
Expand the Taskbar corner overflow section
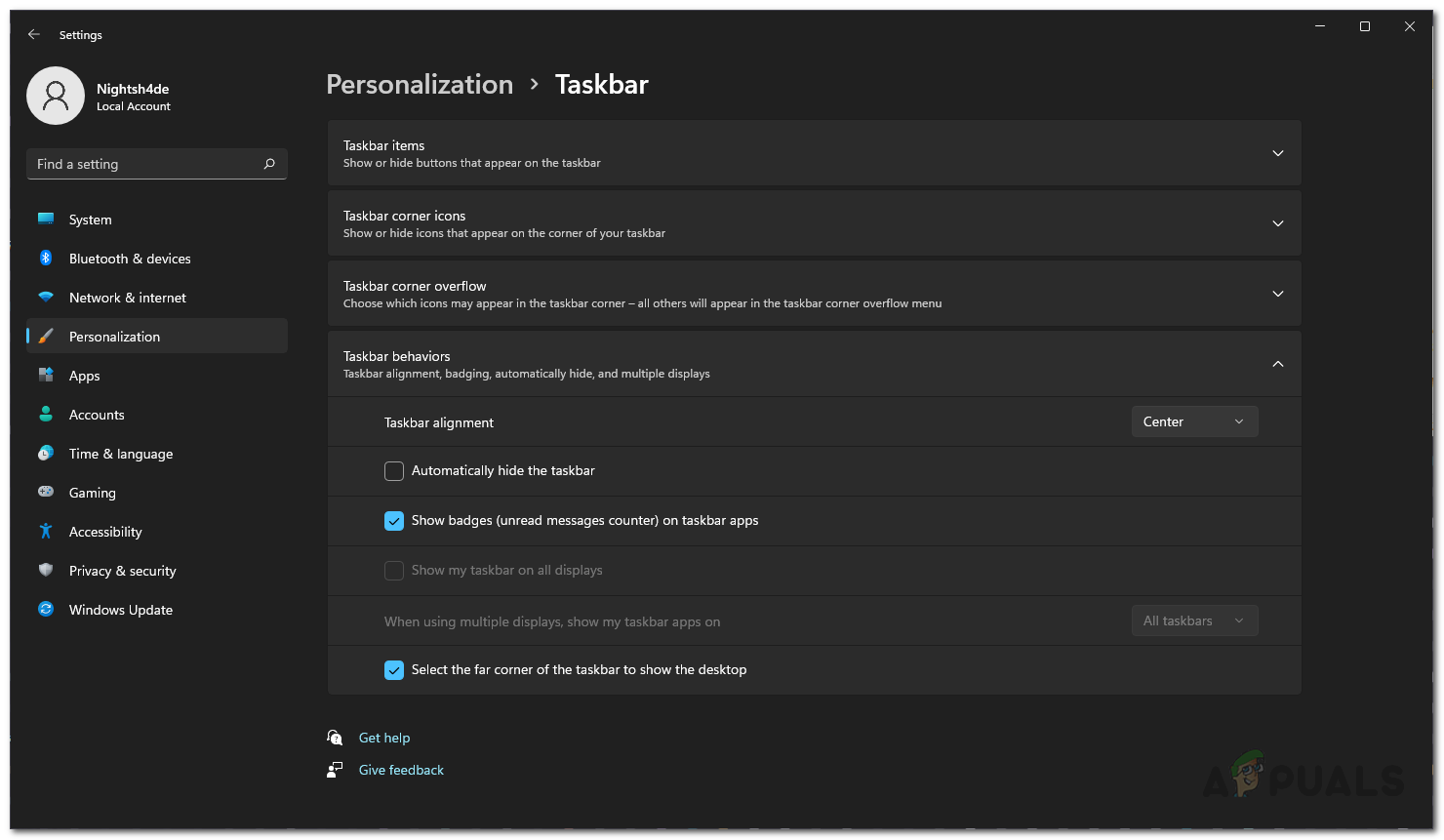tap(1277, 294)
